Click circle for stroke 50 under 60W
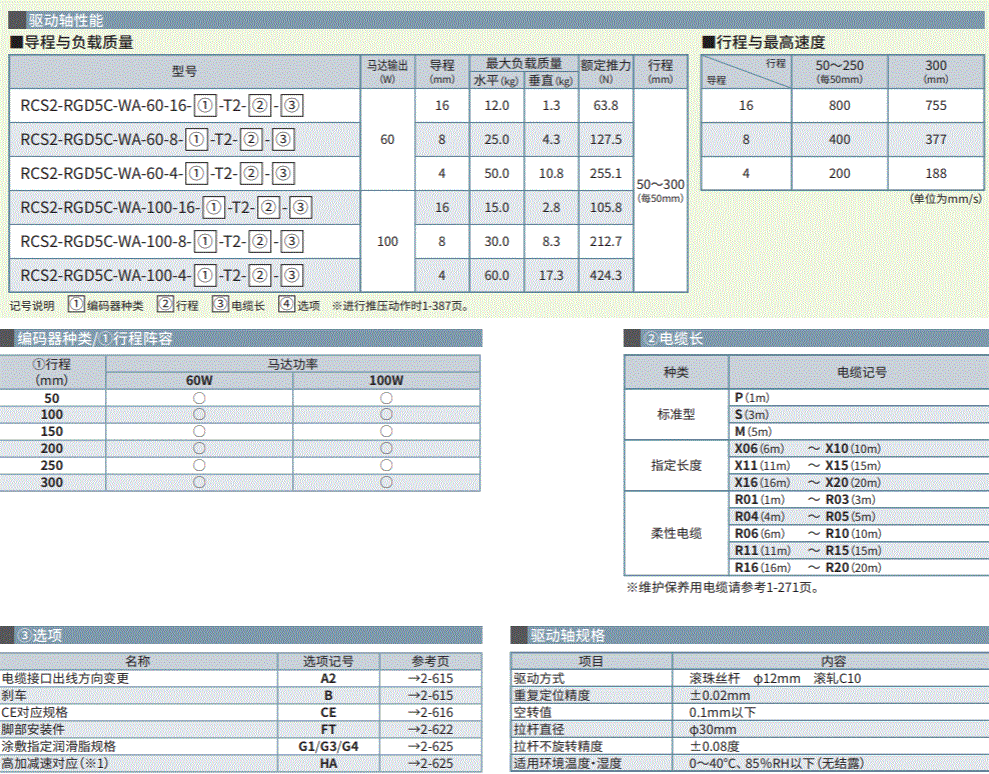Viewport: 989px width, 774px height. (199, 398)
